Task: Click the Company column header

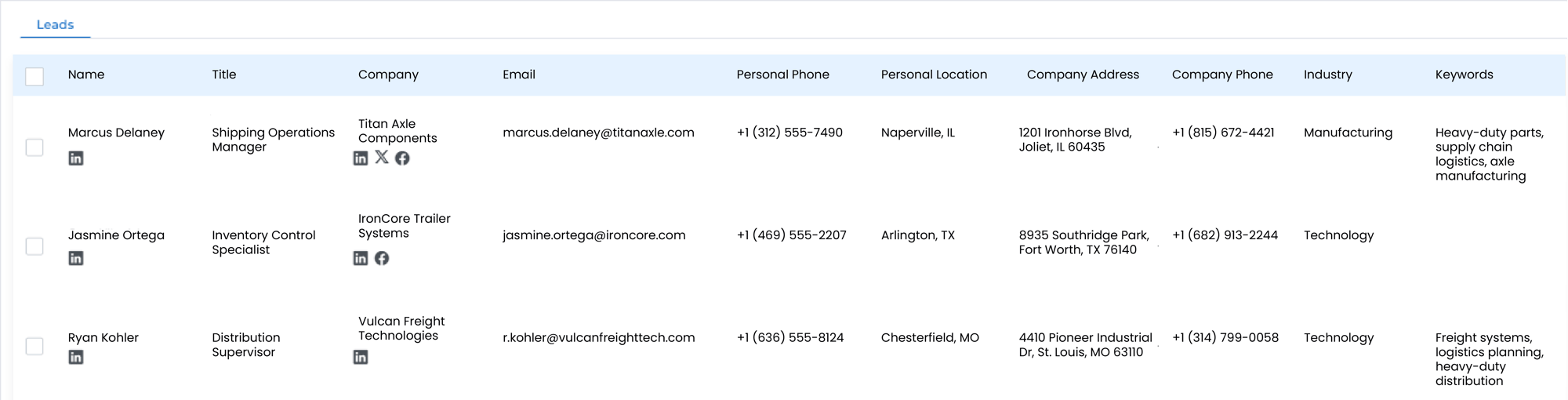Action: 388,75
